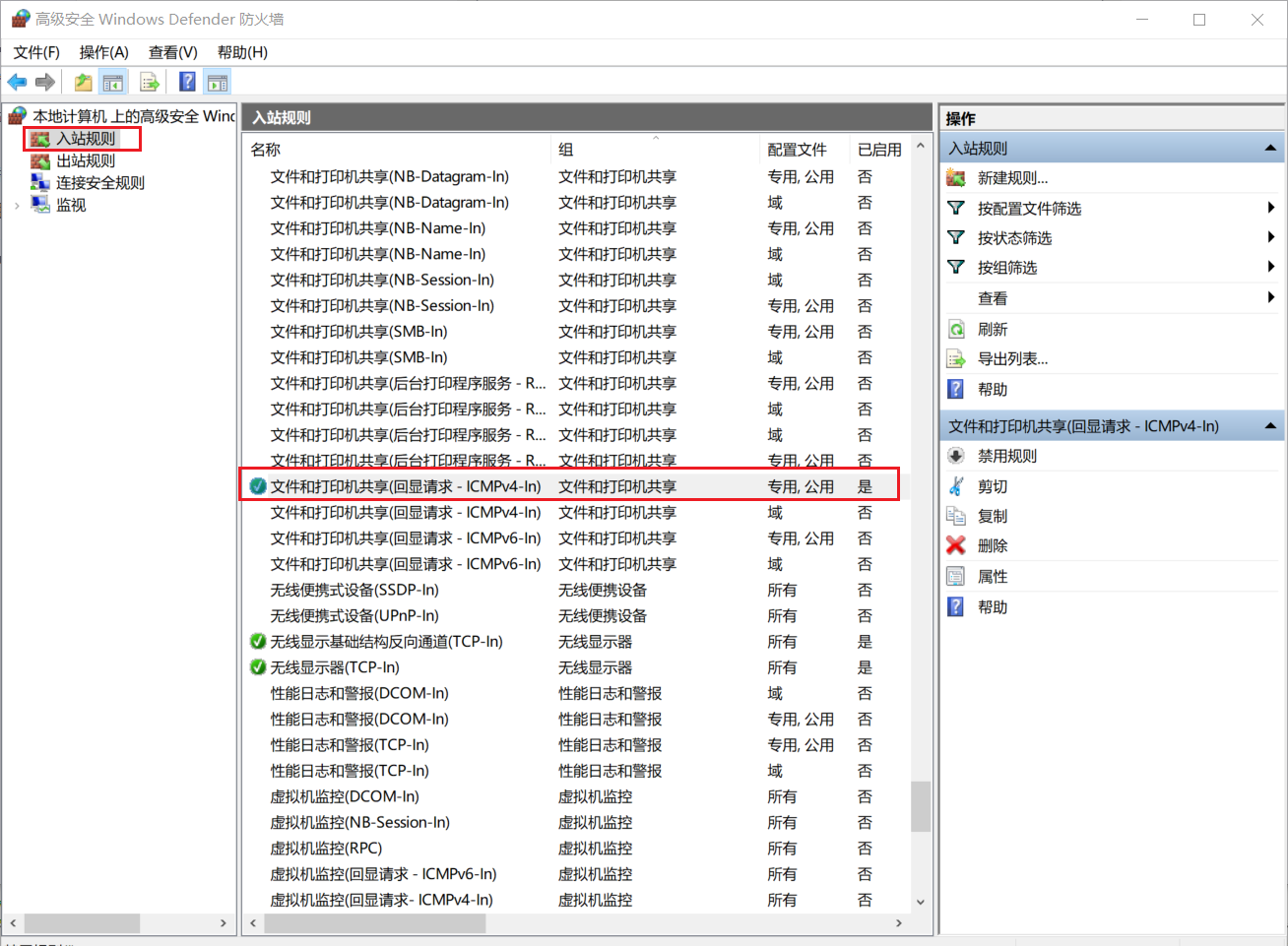Click the funnel icon beside 按配置文件筛选
The width and height of the screenshot is (1288, 946).
point(955,208)
